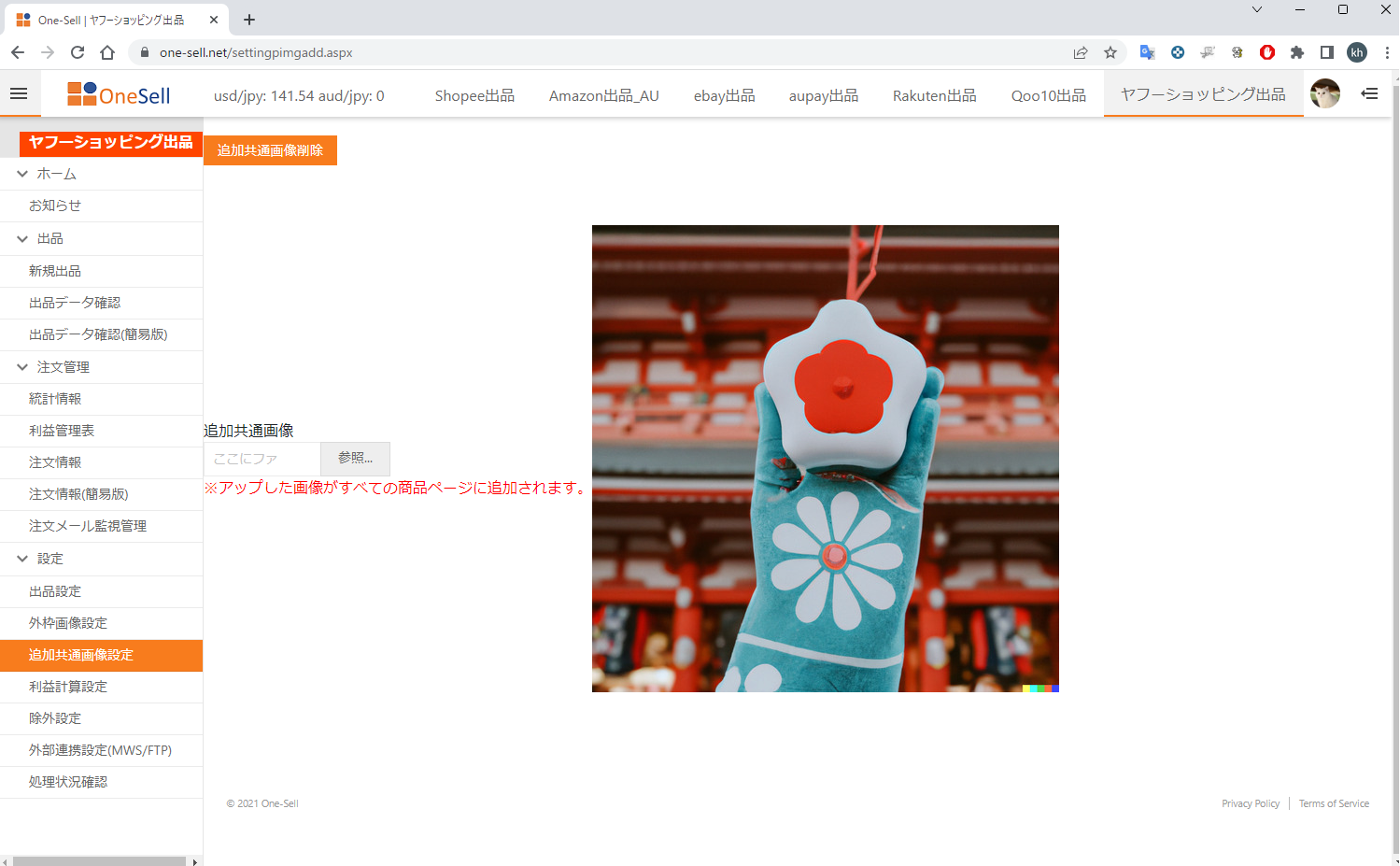
Task: Click the rainbow color strip on the image corner
Action: tap(1039, 689)
